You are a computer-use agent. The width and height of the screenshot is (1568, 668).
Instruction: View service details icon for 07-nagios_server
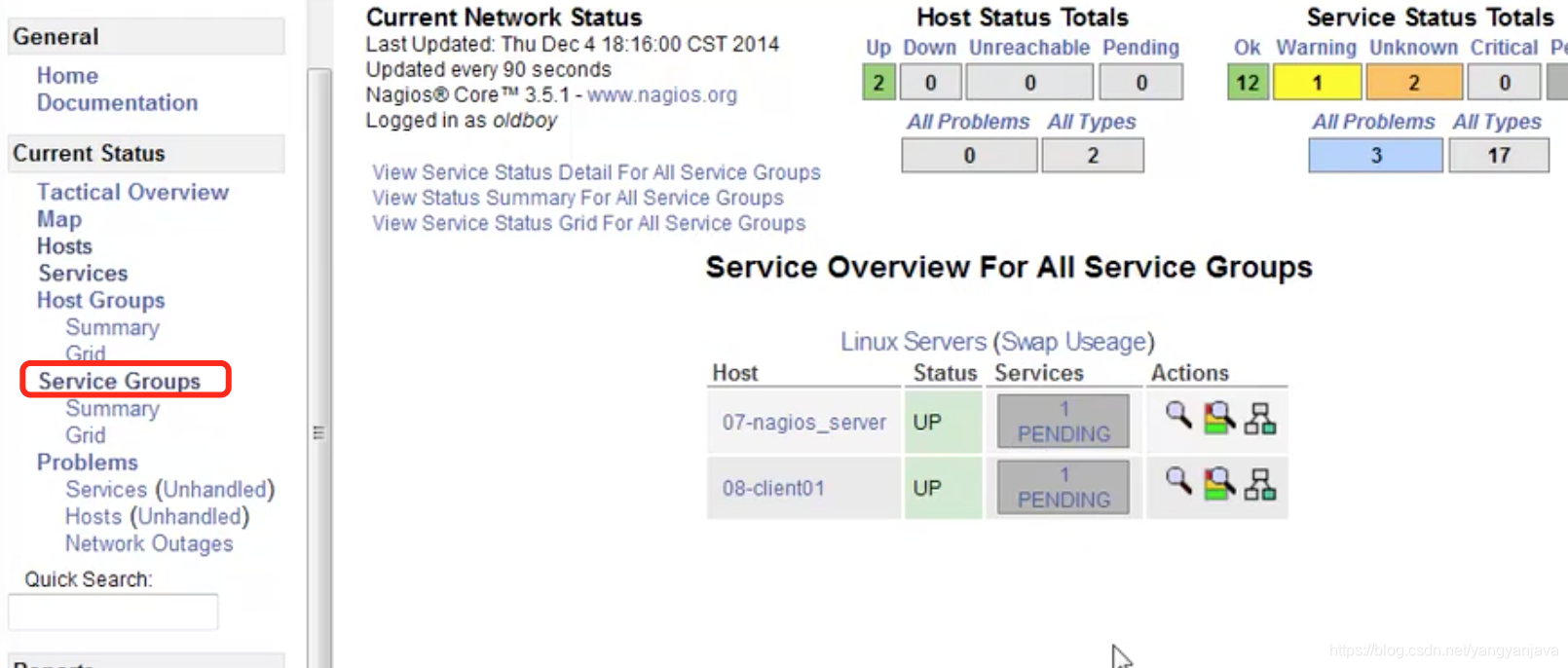click(1178, 417)
